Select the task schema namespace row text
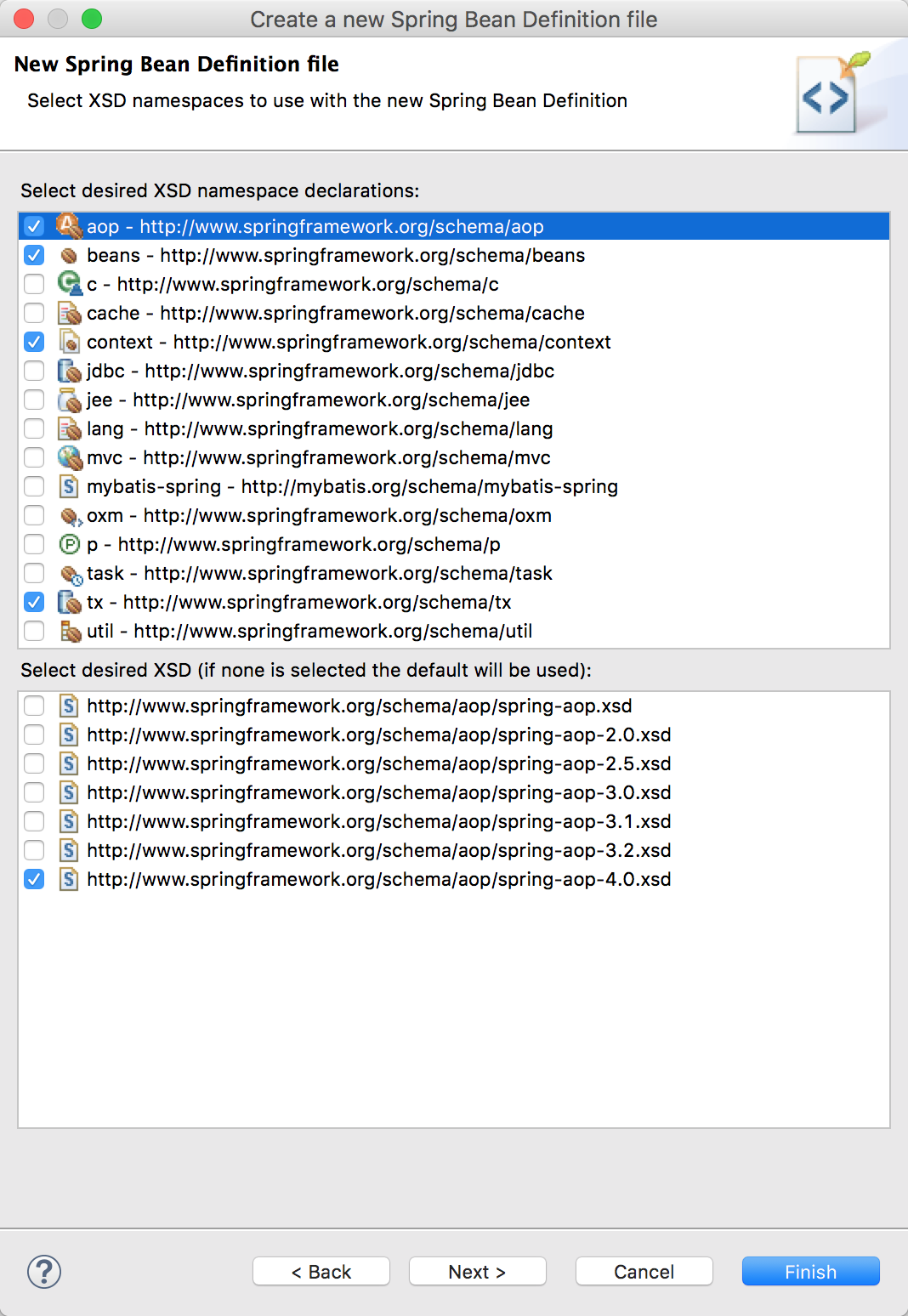 pos(320,573)
